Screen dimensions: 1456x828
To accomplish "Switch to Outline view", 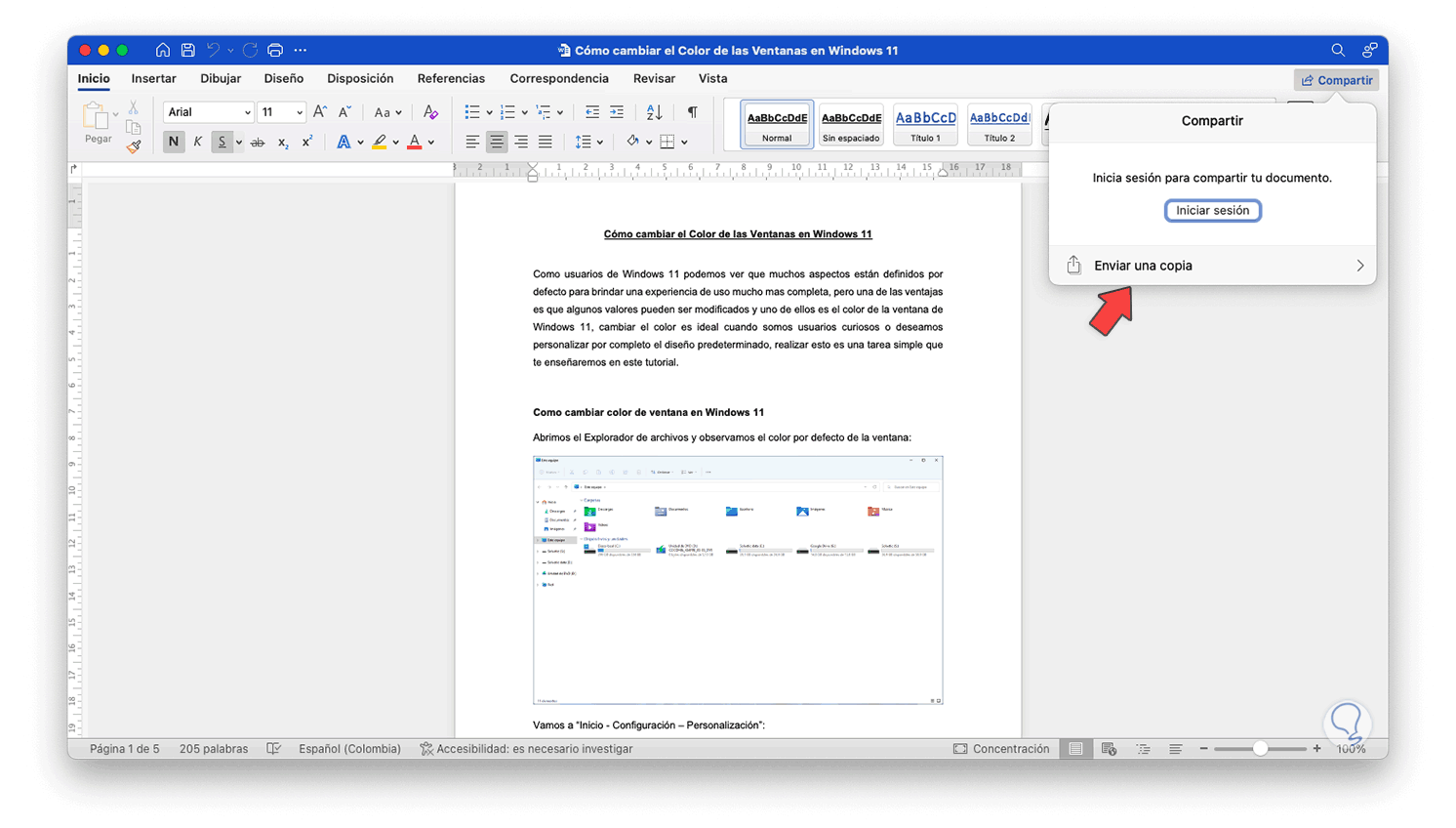I will [1143, 749].
